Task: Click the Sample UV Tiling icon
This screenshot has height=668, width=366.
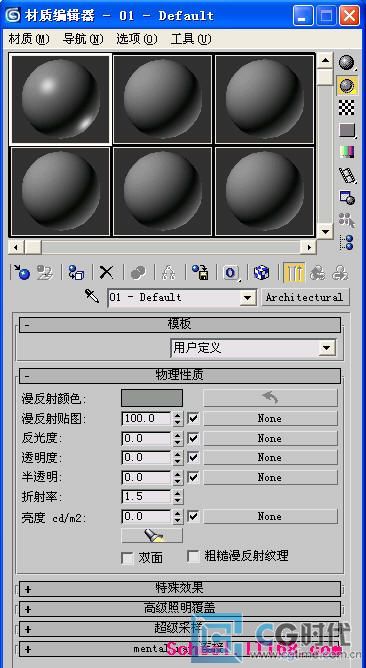Action: (346, 130)
